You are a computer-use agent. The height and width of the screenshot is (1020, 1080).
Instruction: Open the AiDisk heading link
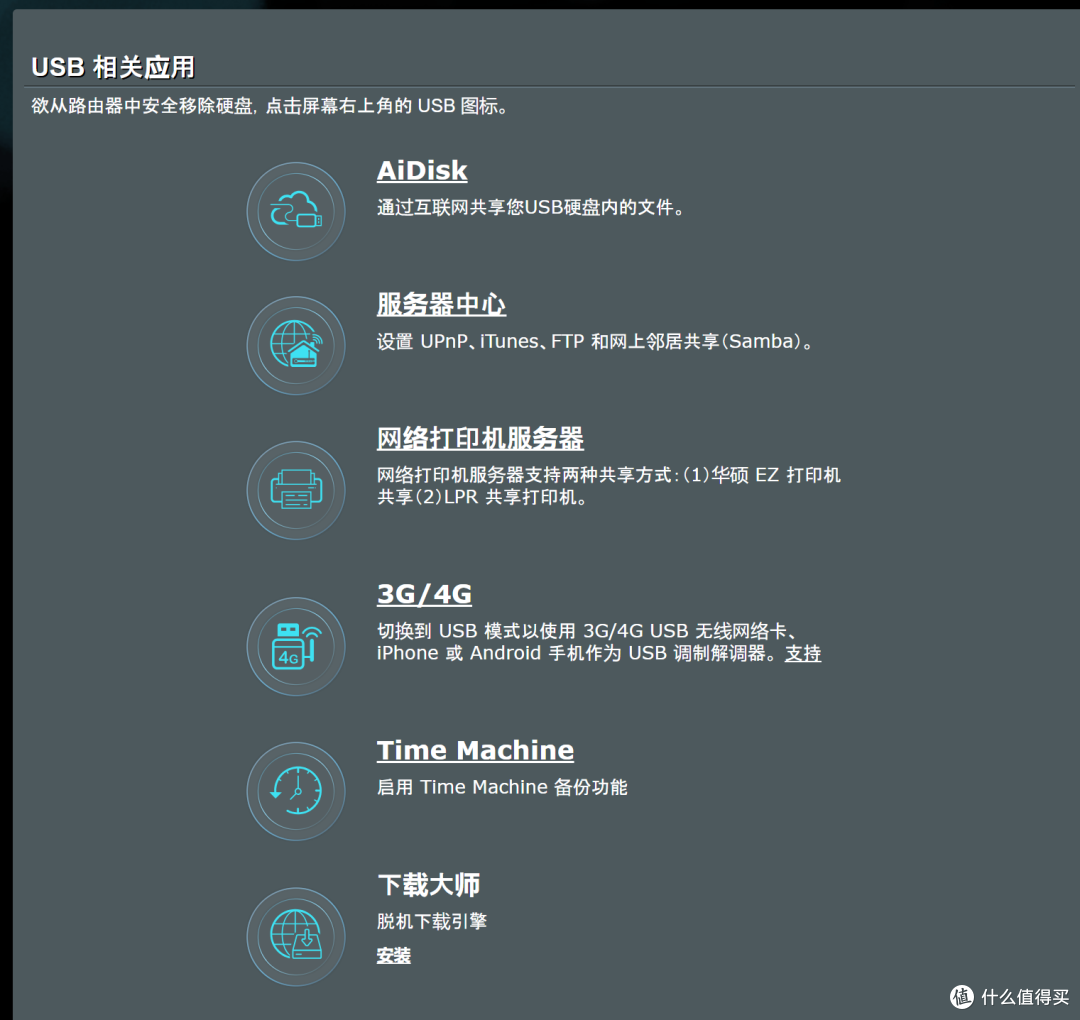tap(422, 171)
